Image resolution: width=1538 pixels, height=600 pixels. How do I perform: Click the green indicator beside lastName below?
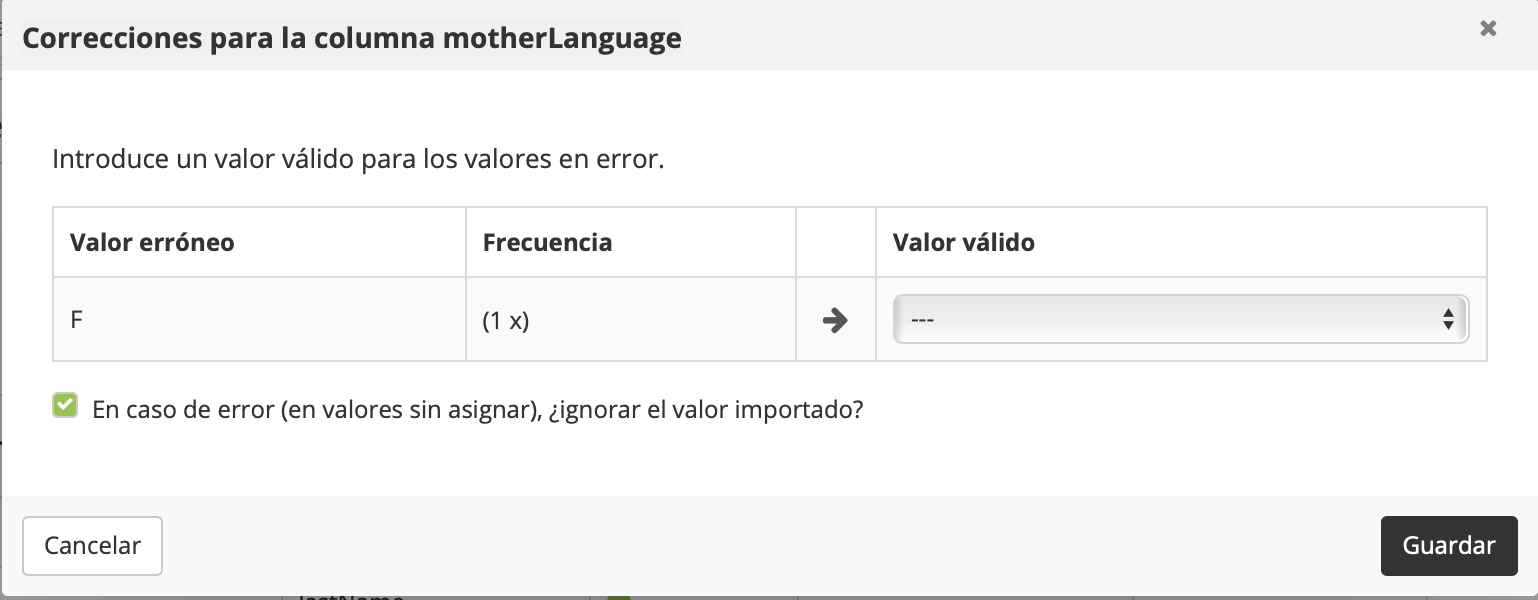[619, 596]
